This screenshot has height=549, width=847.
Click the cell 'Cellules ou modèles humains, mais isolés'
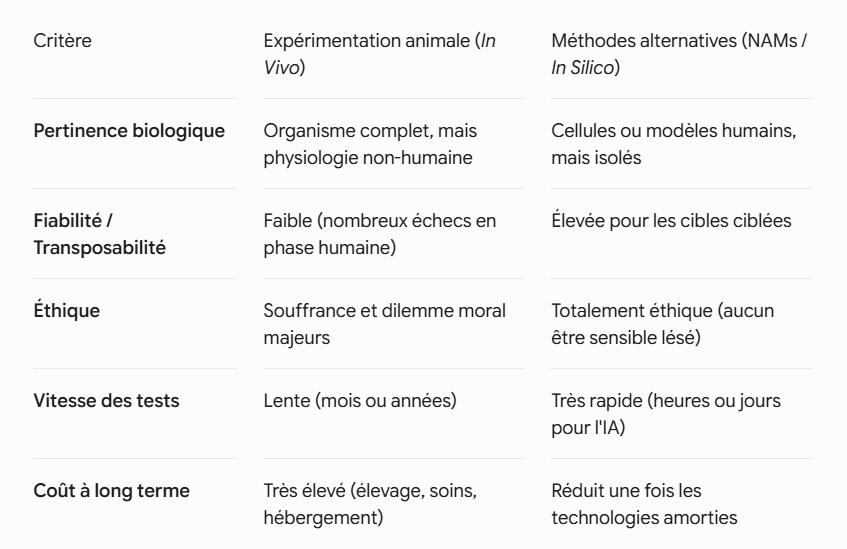674,144
